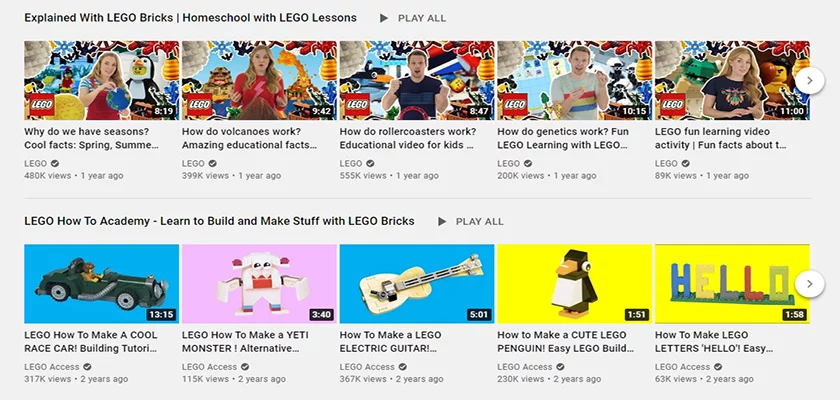This screenshot has width=840, height=400.
Task: Click LEGO logo on volcanoes video thumbnail
Action: [199, 105]
